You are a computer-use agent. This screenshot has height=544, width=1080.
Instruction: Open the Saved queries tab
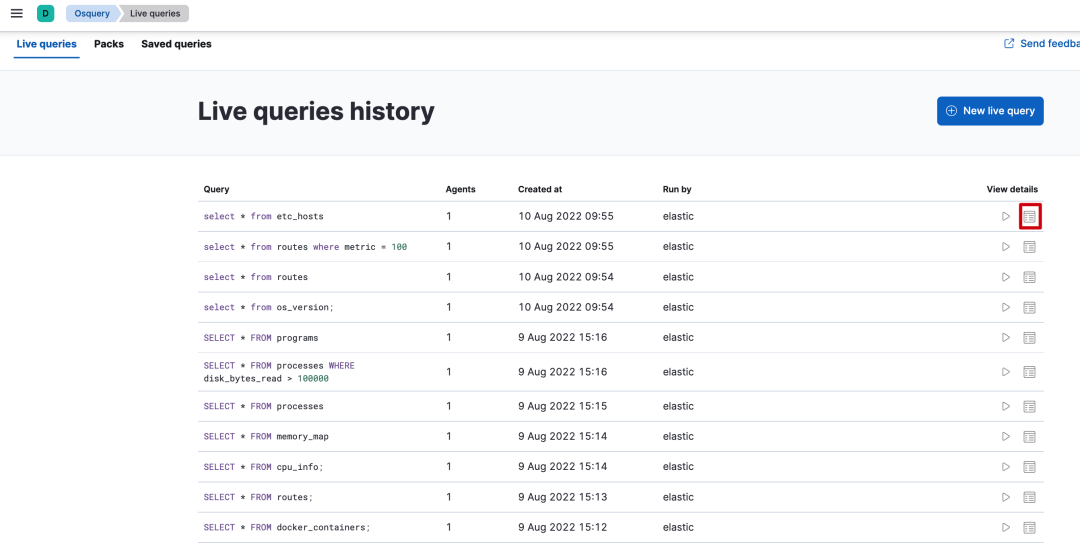point(176,44)
